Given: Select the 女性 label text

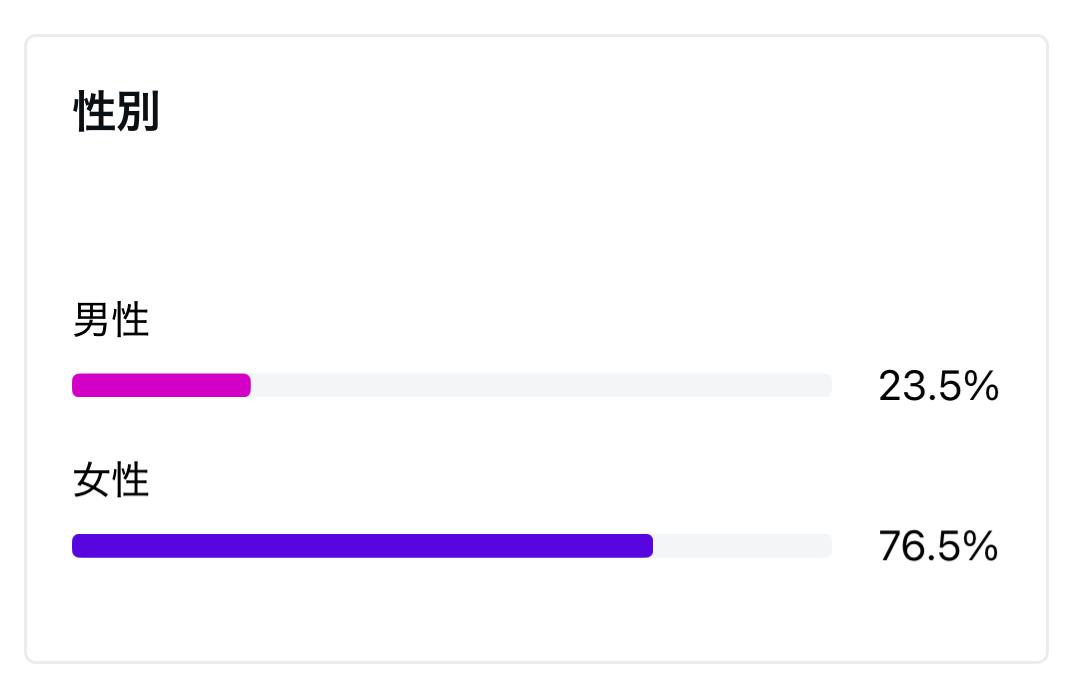Looking at the screenshot, I should pos(111,482).
